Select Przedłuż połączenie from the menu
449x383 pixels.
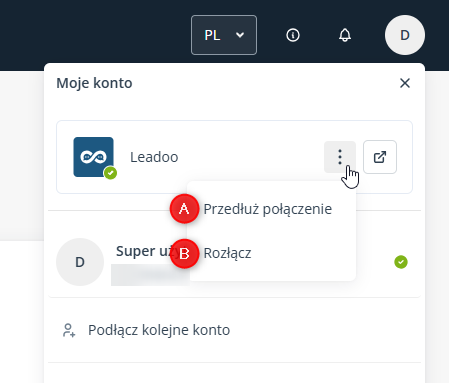(268, 209)
